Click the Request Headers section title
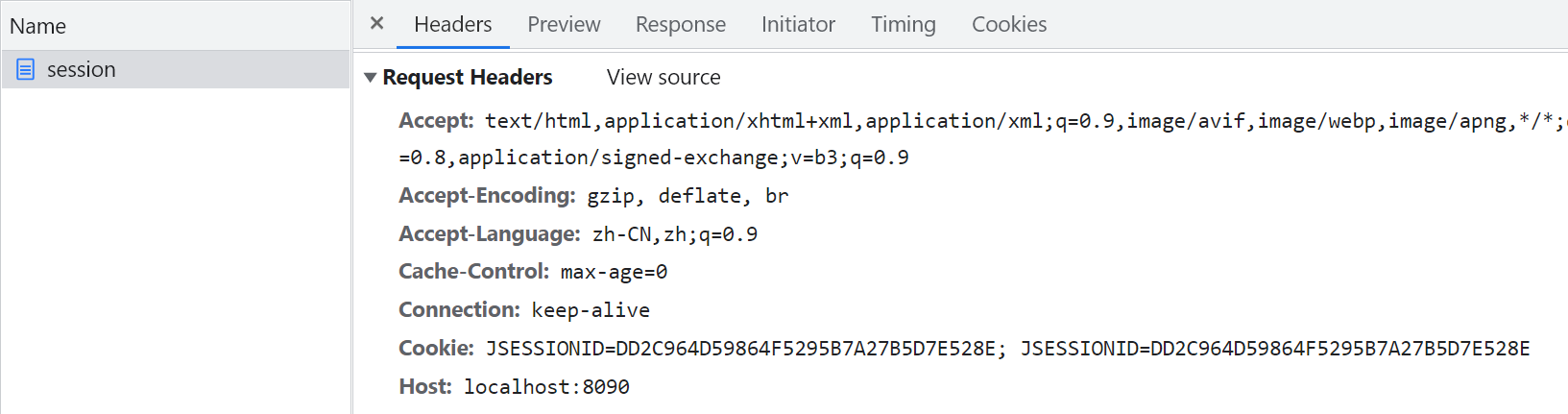 click(467, 78)
